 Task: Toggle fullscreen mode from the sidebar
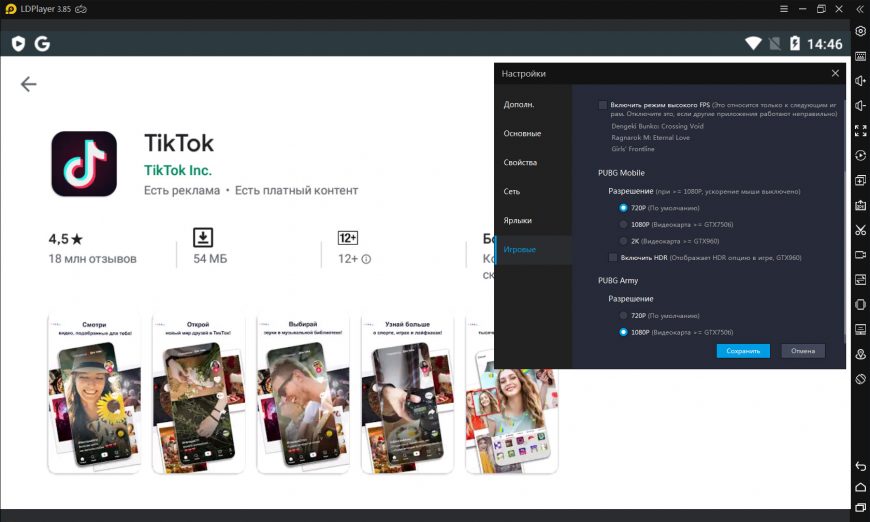860,130
